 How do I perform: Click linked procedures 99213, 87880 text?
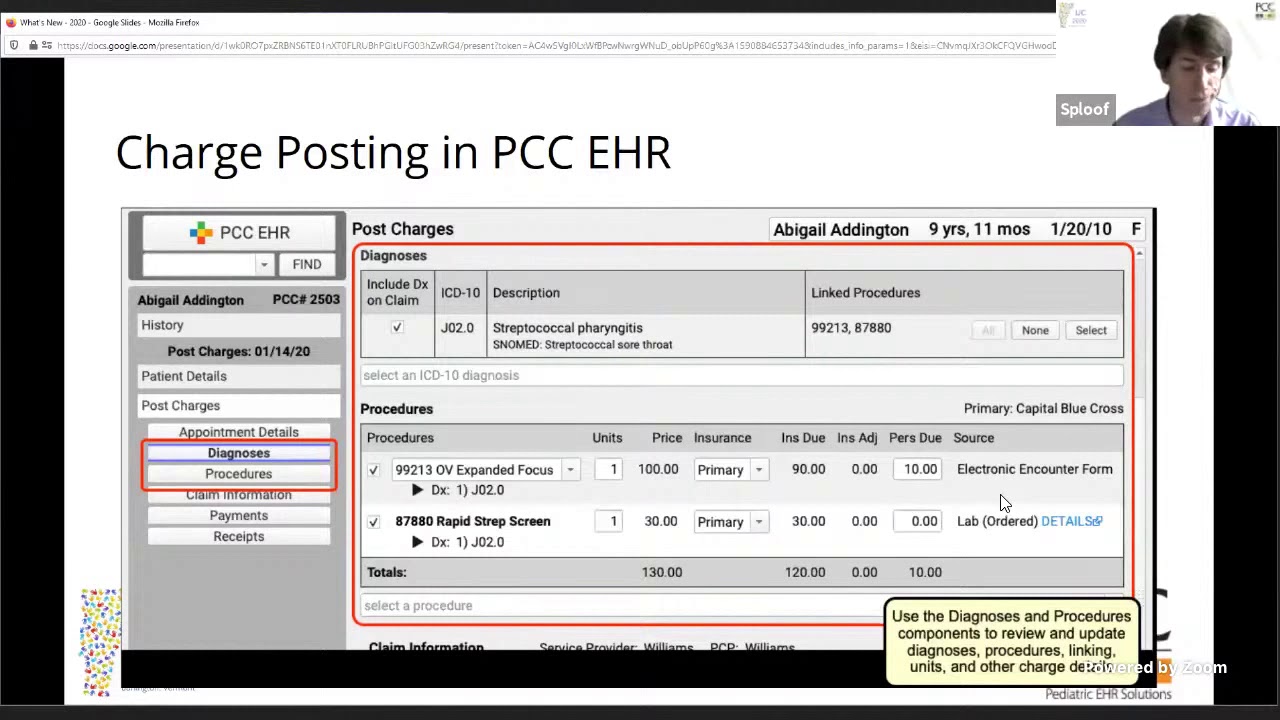[x=851, y=328]
